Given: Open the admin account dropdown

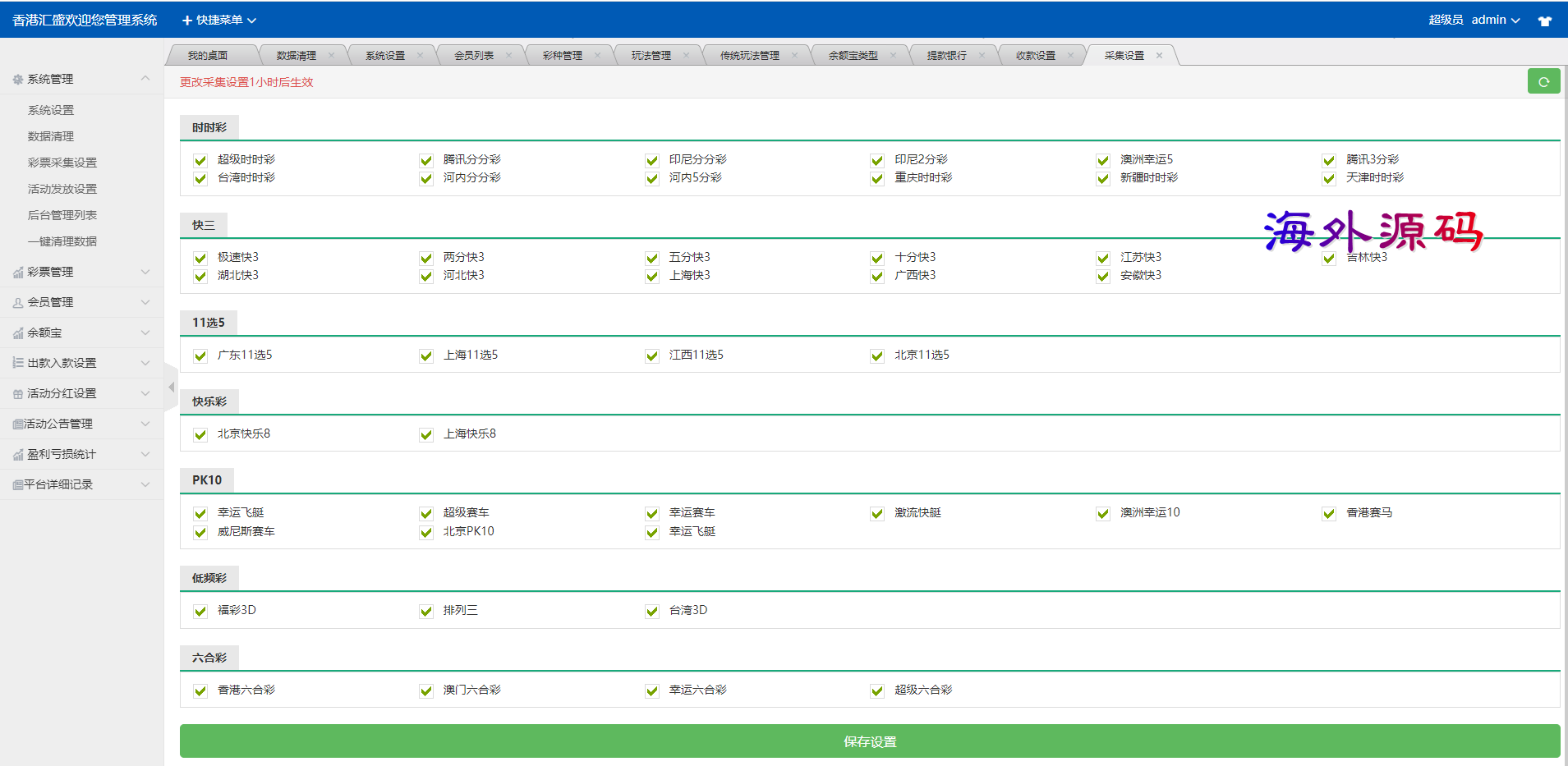Looking at the screenshot, I should [x=1496, y=21].
